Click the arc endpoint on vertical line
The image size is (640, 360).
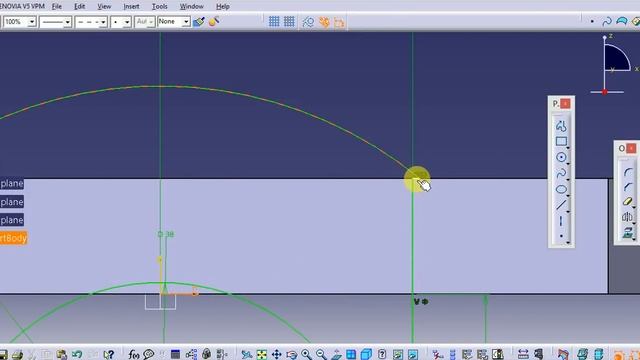(413, 177)
